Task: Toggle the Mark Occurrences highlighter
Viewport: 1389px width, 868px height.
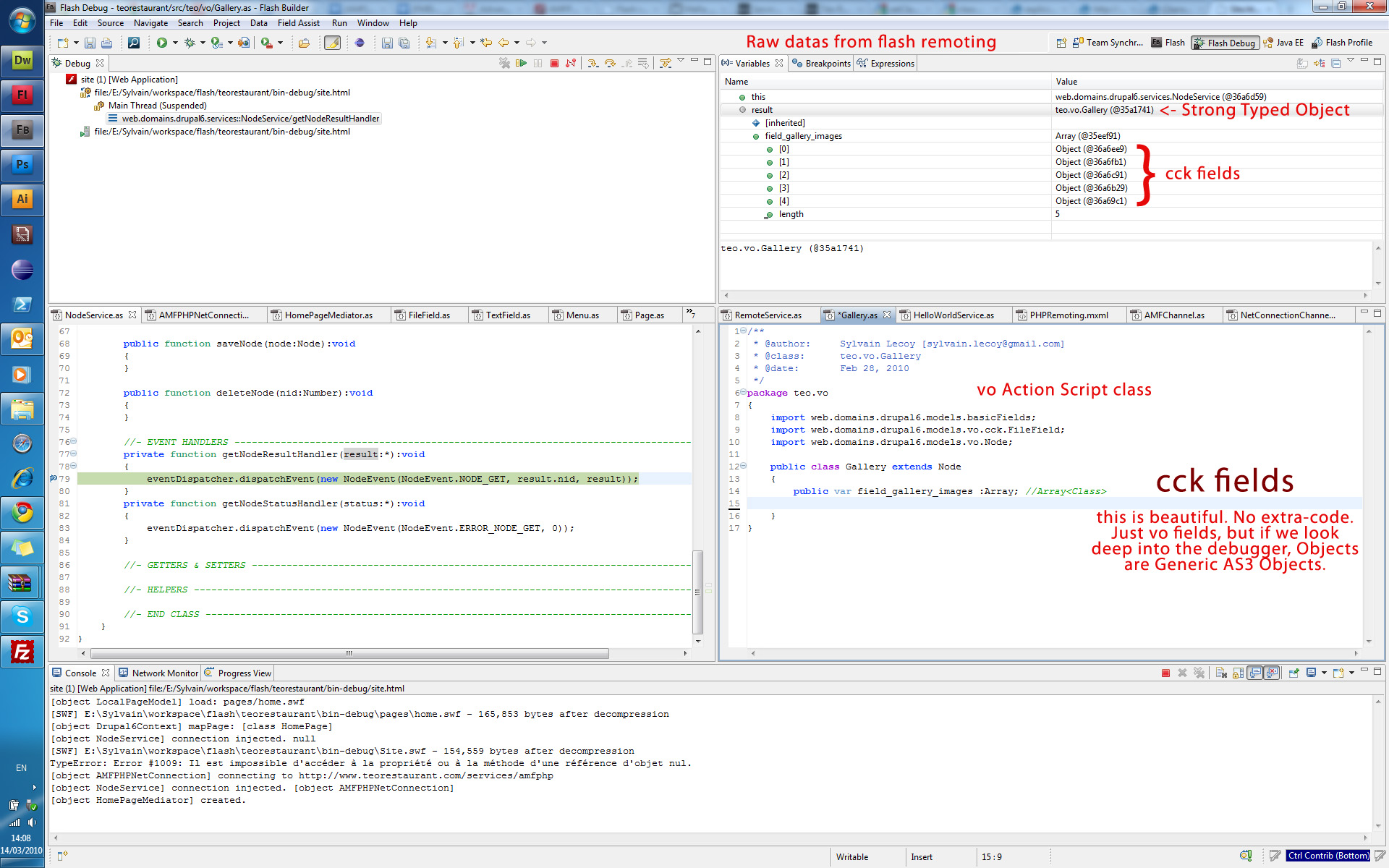Action: (333, 43)
